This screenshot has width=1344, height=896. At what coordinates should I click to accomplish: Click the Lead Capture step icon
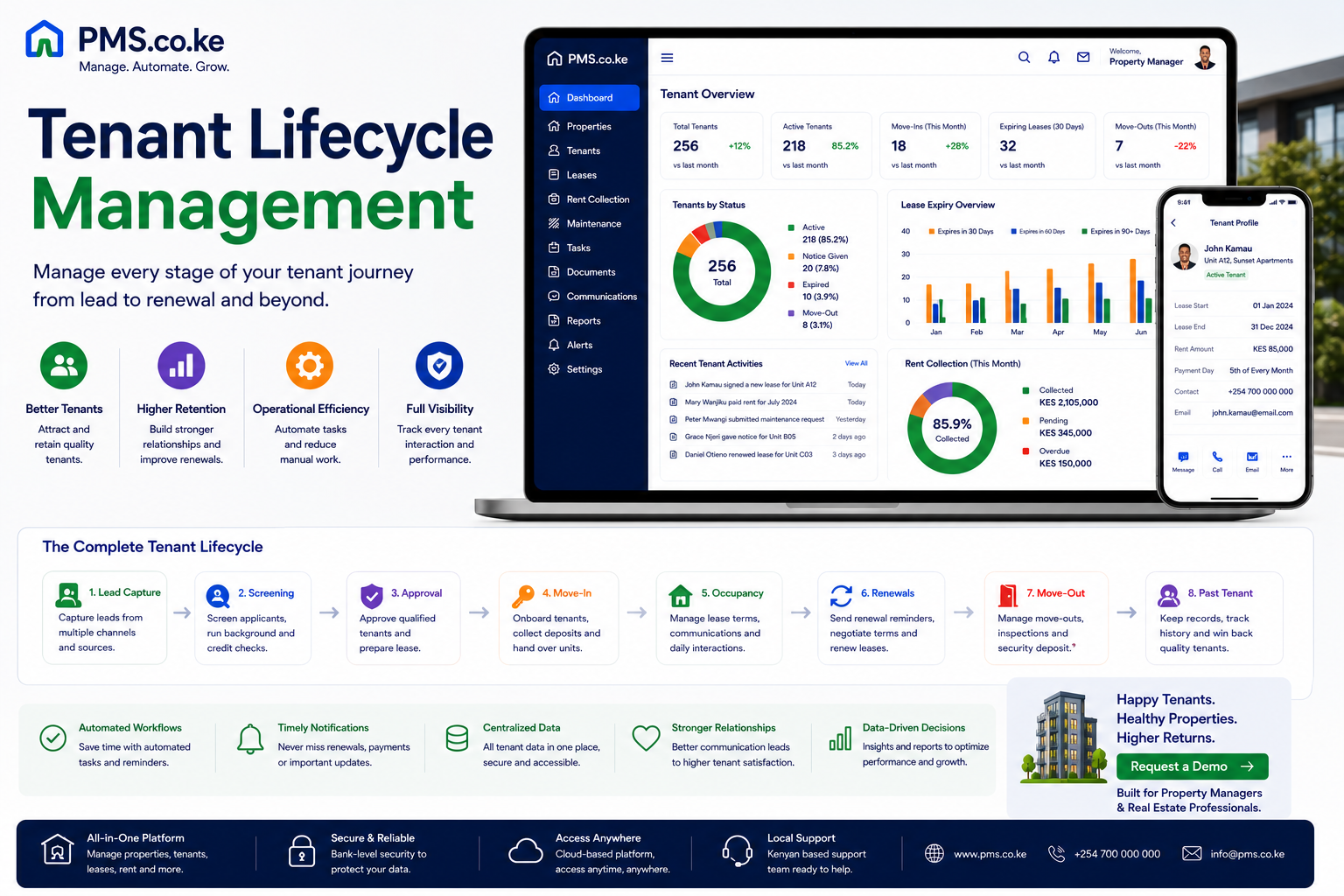[68, 595]
